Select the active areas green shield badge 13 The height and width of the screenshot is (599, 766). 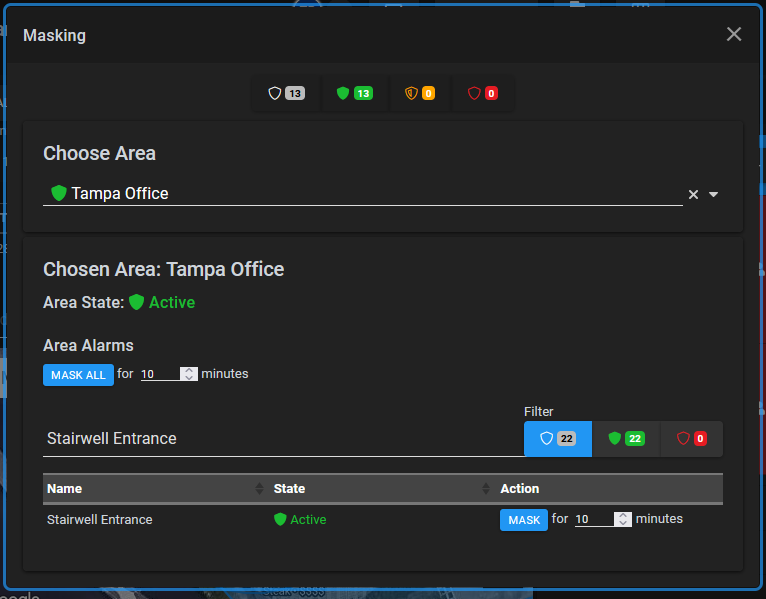click(x=355, y=93)
